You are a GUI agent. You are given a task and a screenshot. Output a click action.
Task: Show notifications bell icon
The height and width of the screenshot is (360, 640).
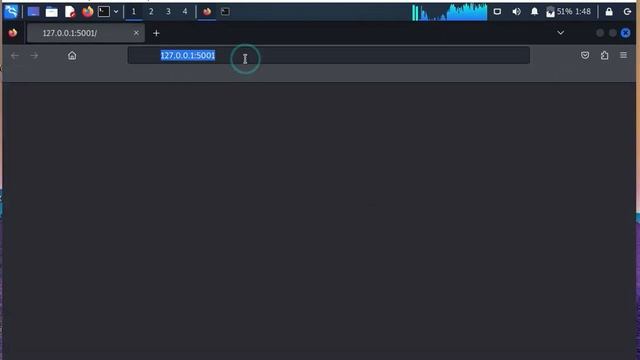coord(534,12)
